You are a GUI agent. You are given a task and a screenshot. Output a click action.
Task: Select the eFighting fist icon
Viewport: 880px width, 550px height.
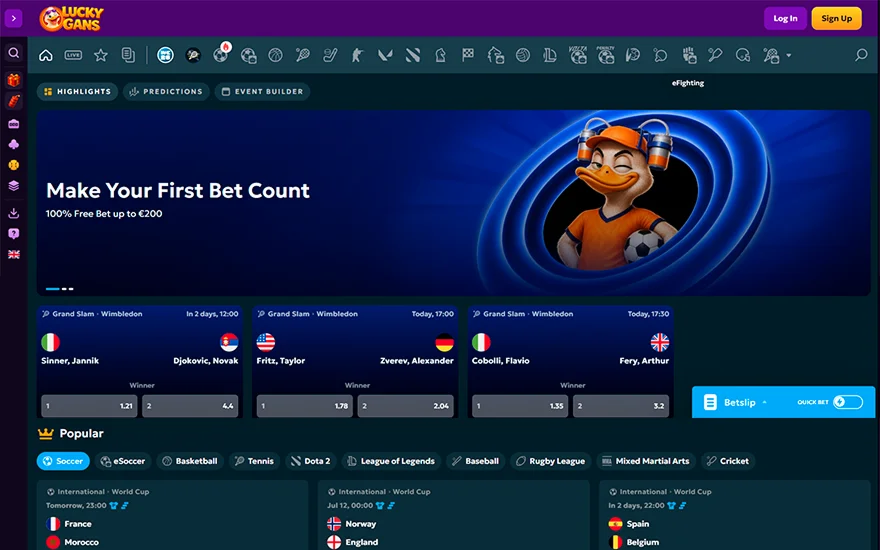point(689,55)
